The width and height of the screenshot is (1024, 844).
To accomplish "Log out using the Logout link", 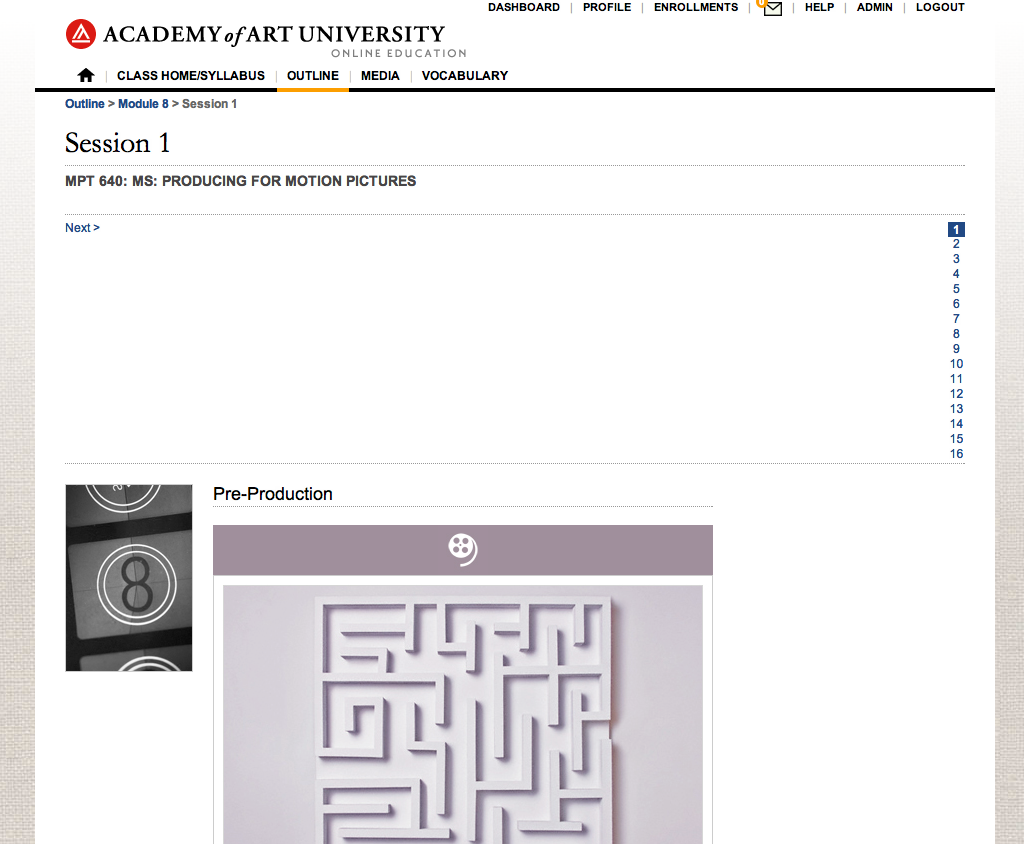I will pyautogui.click(x=940, y=7).
